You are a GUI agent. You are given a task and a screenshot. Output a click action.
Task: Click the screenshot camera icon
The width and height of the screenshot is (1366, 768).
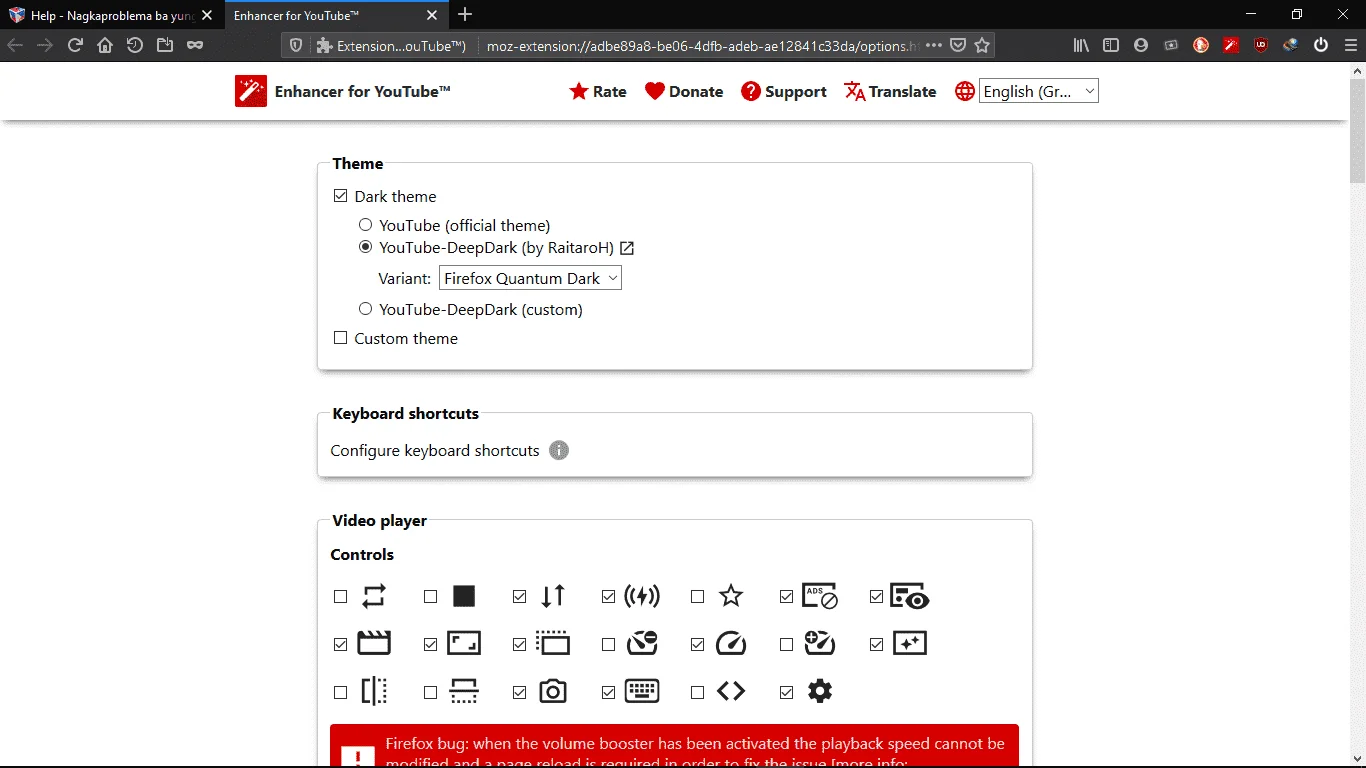tap(553, 691)
